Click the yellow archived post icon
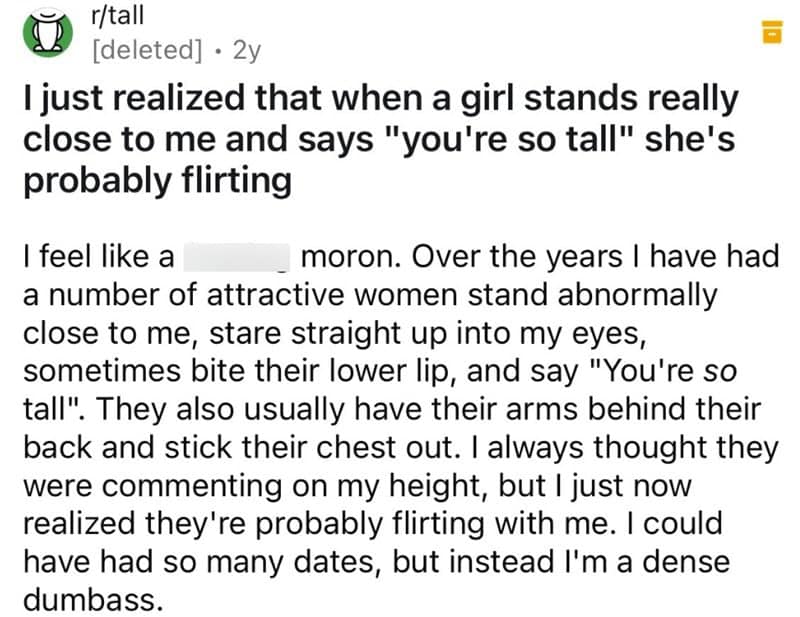The height and width of the screenshot is (617, 800). tap(772, 32)
